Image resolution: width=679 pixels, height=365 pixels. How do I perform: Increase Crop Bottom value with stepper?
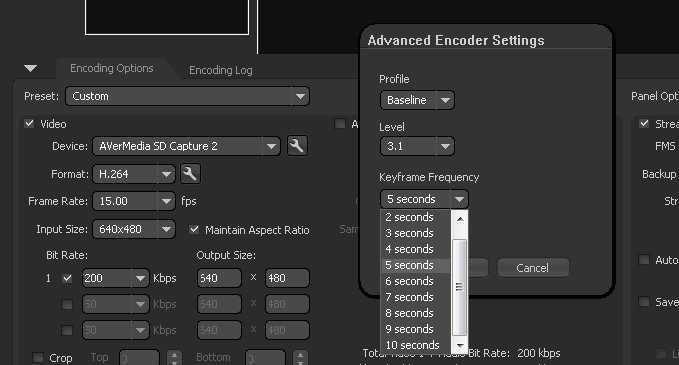pos(300,355)
